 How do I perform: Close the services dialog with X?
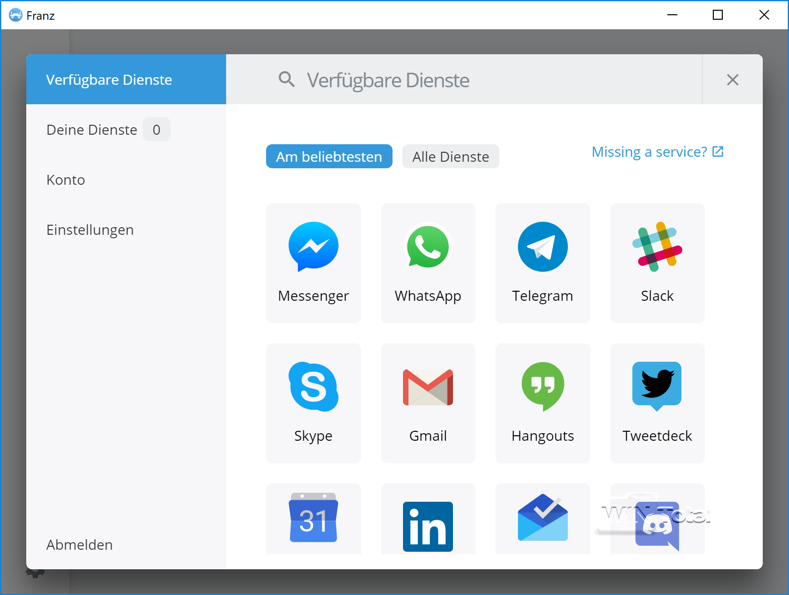pyautogui.click(x=732, y=80)
